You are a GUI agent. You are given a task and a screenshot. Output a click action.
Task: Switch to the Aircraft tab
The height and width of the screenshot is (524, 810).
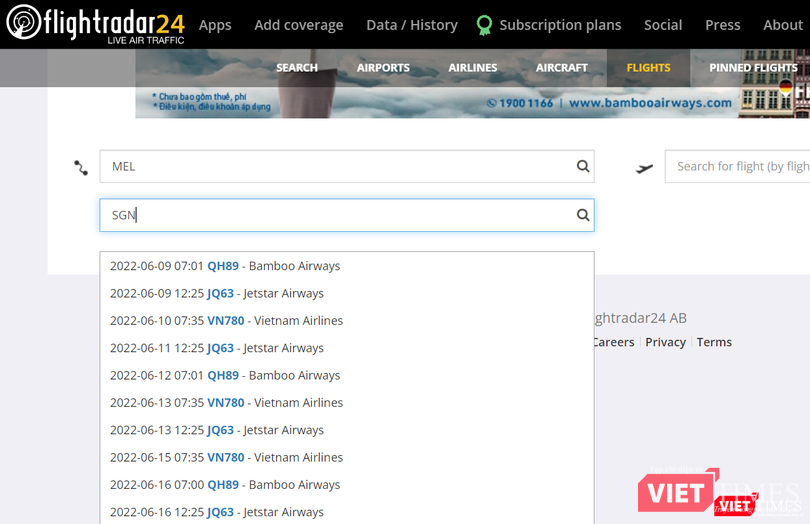coord(562,68)
